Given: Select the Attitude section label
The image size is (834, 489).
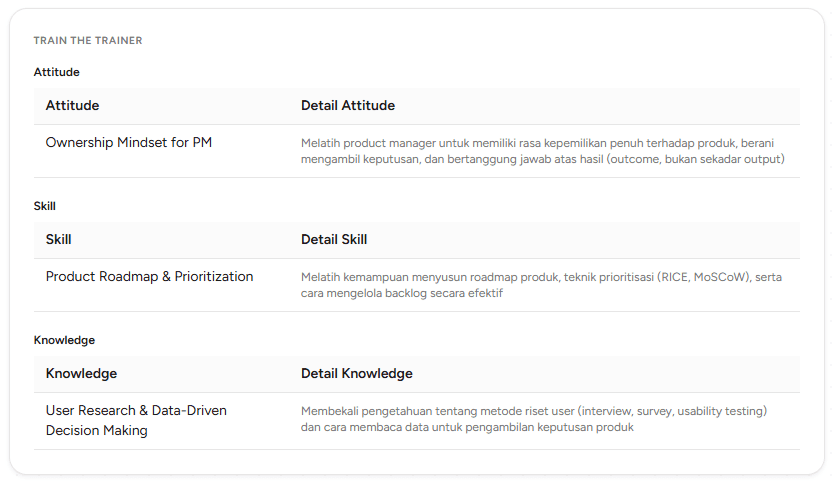Looking at the screenshot, I should 56,72.
